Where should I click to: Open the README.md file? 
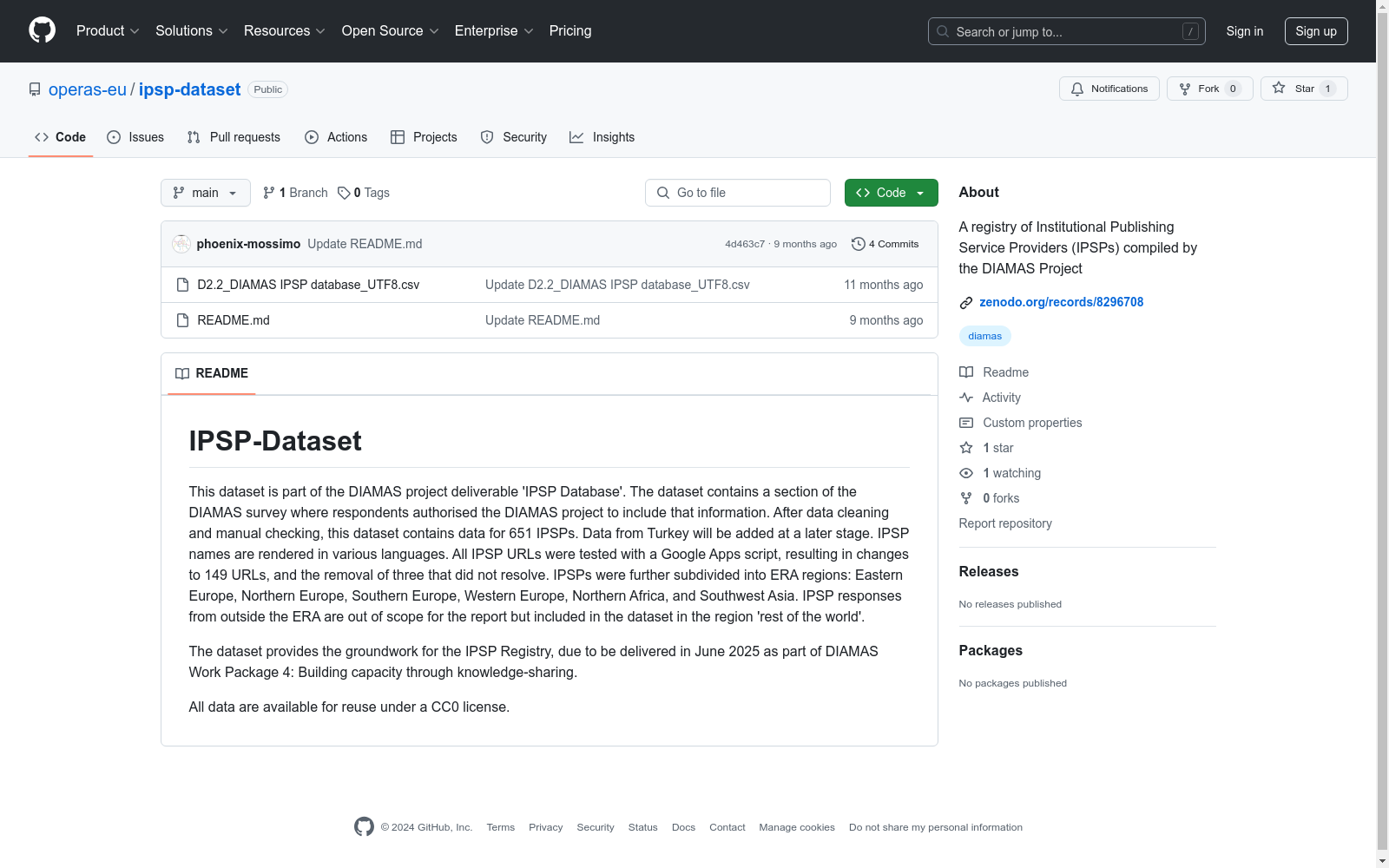234,320
